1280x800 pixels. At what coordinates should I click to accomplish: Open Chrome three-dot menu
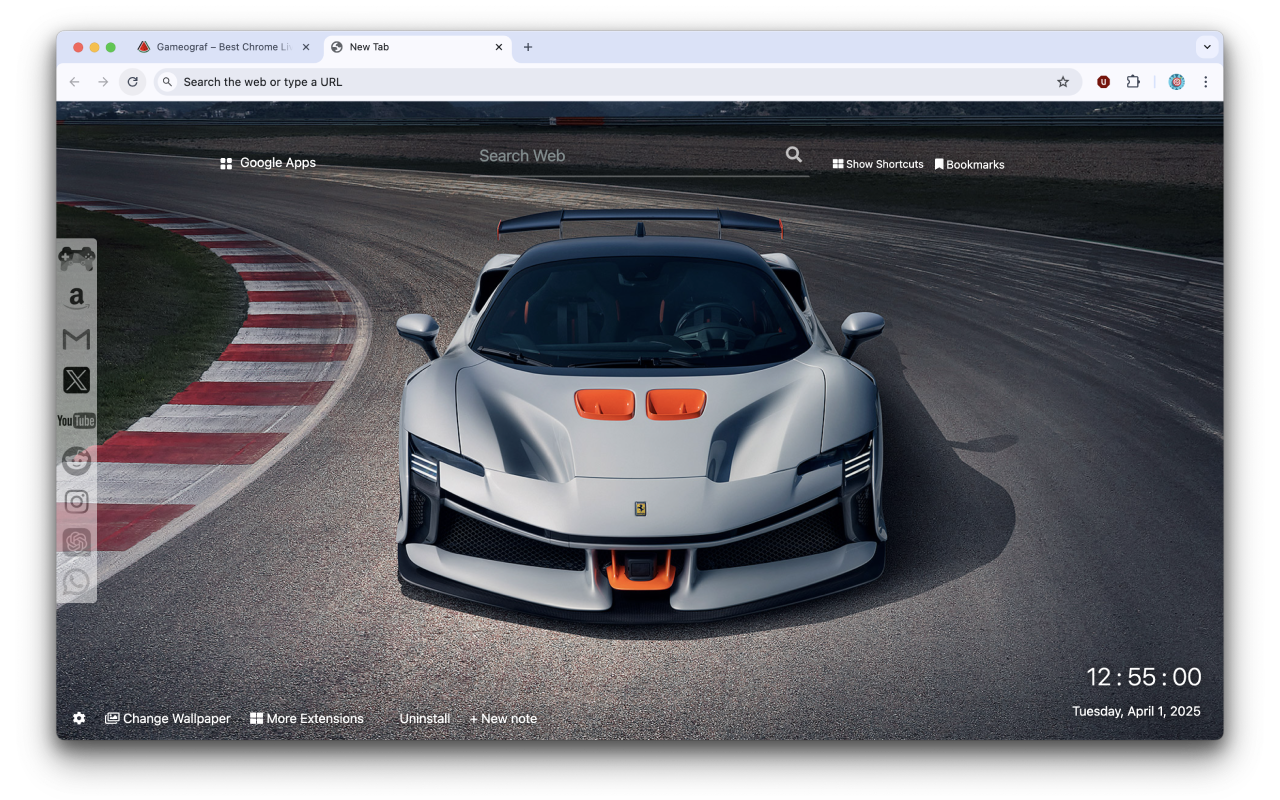point(1205,82)
